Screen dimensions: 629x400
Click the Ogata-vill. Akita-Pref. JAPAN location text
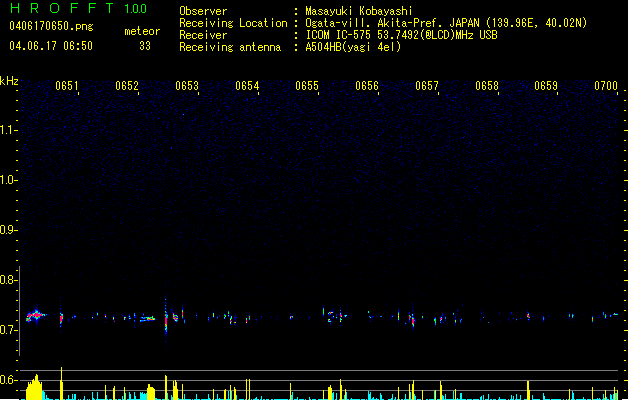click(x=446, y=23)
